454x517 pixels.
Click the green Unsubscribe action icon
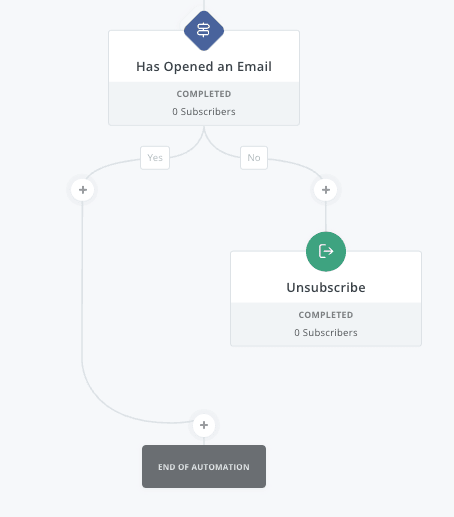tap(326, 251)
